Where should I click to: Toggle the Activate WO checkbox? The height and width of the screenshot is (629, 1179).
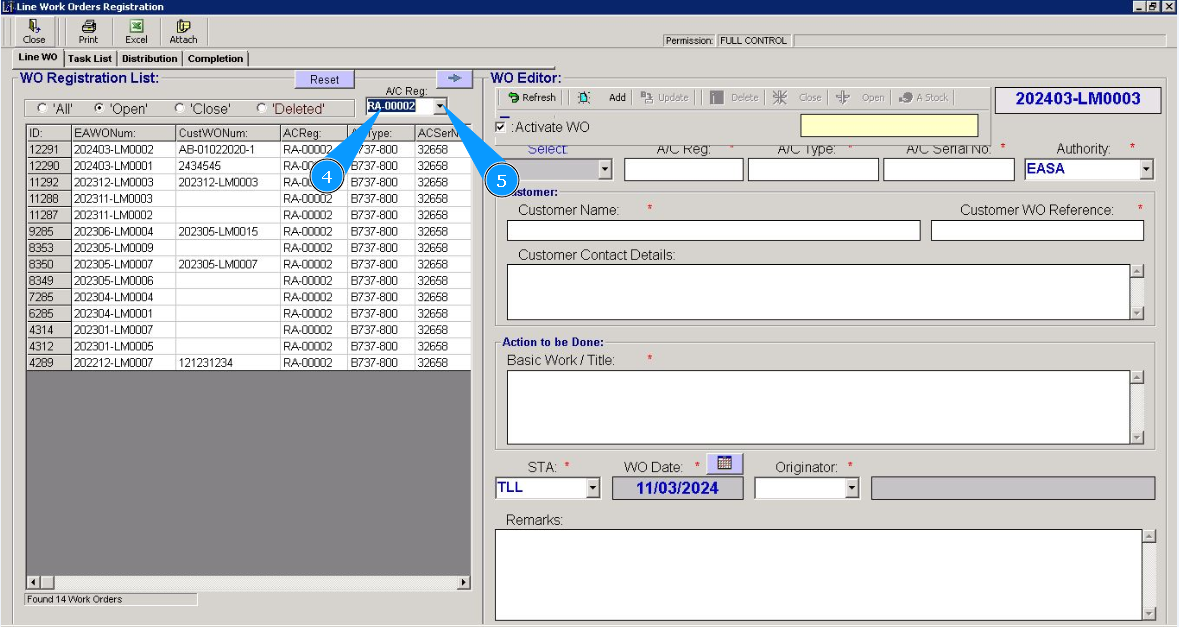coord(501,127)
